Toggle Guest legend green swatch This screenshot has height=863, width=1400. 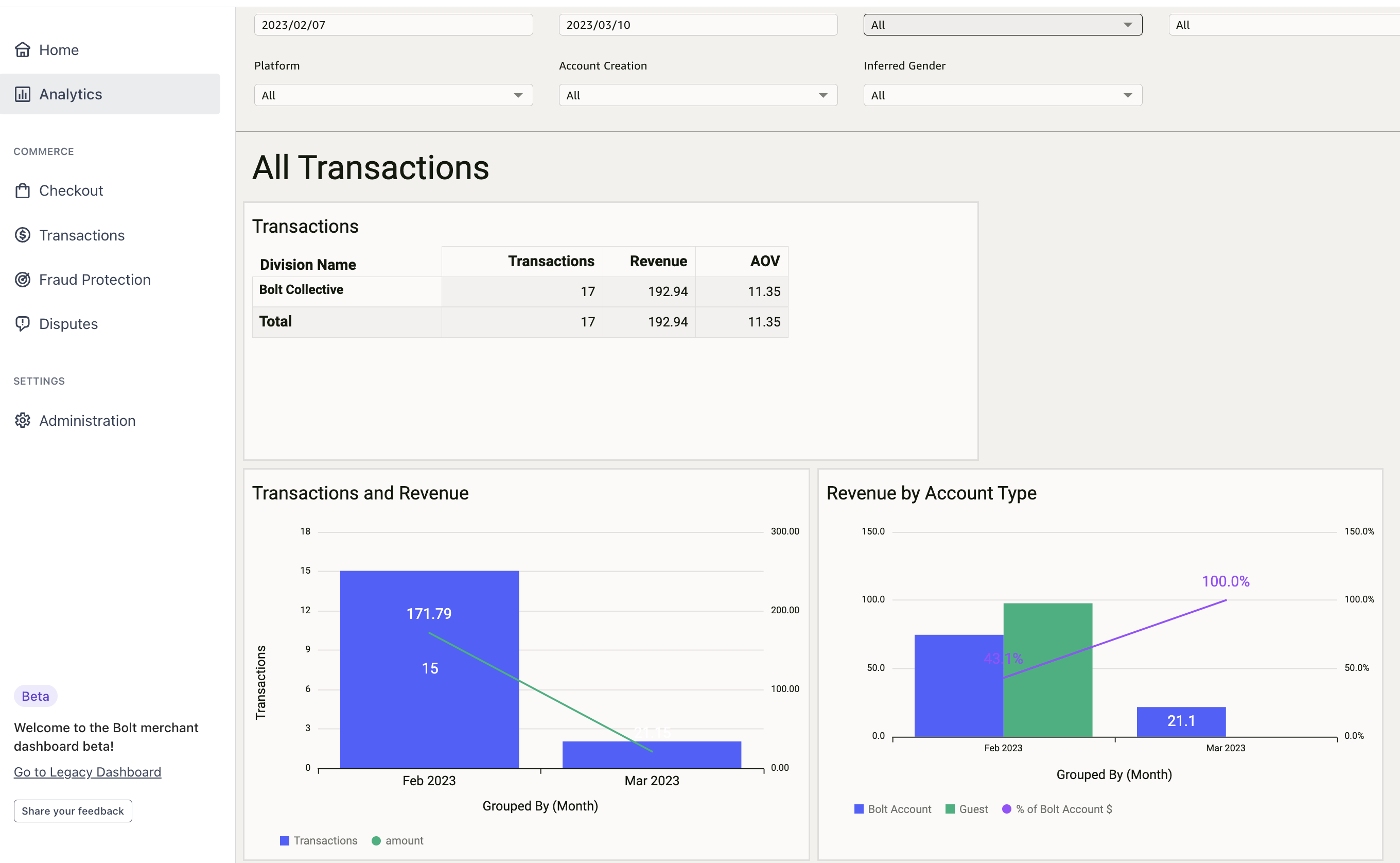pos(950,809)
